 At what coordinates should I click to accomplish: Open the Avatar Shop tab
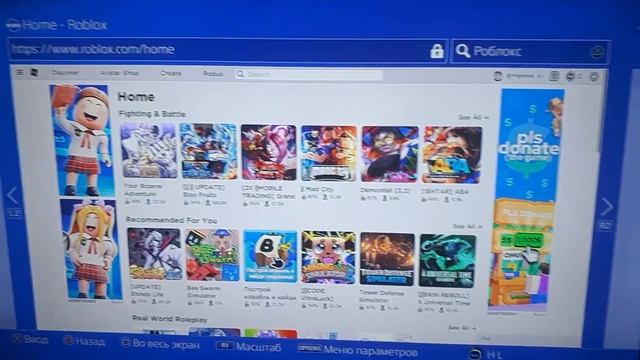point(120,73)
